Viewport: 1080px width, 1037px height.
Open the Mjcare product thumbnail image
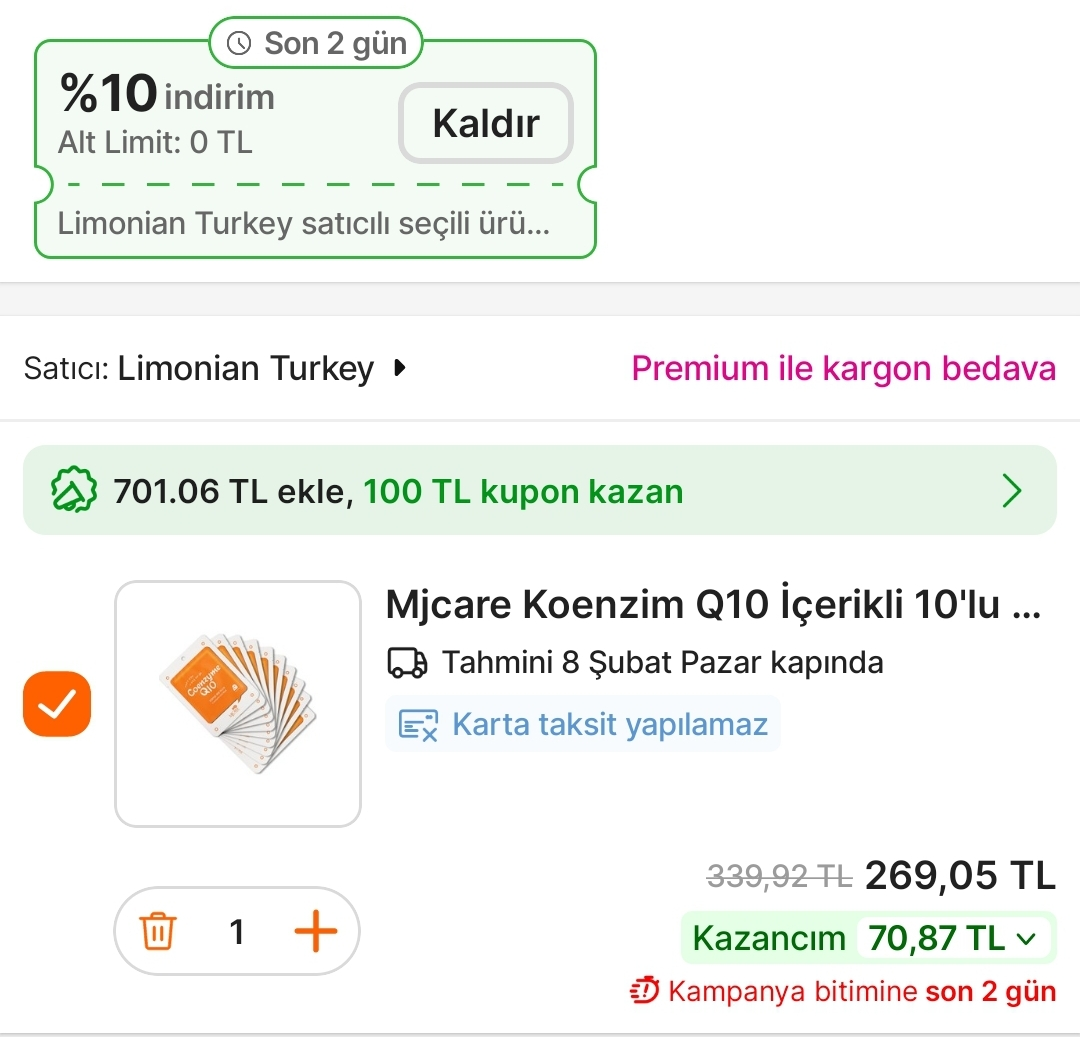238,704
